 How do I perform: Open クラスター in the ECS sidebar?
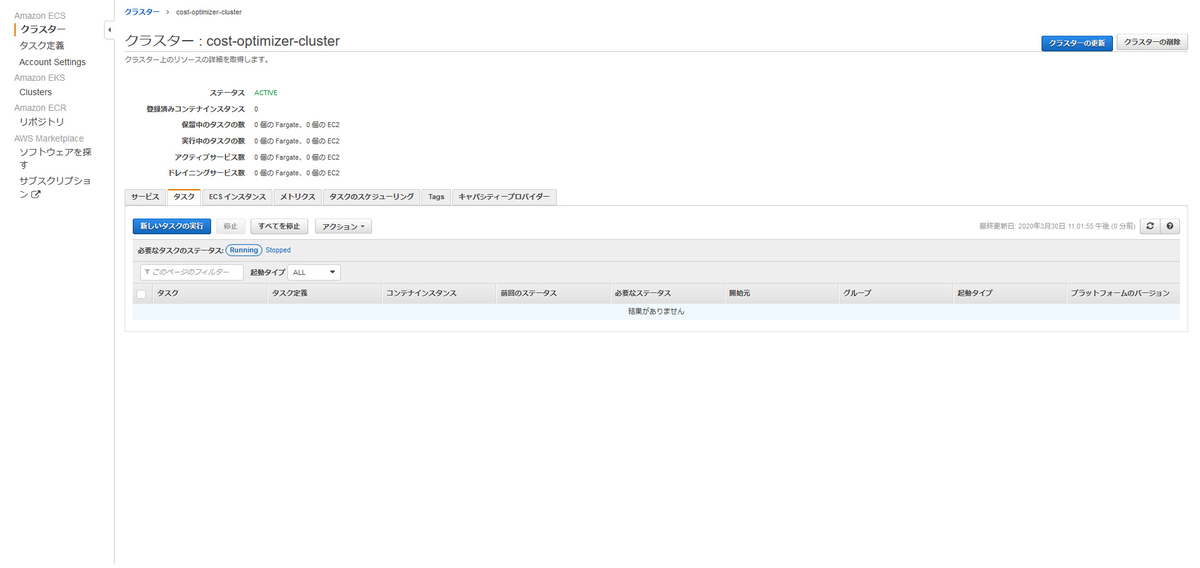click(x=43, y=30)
